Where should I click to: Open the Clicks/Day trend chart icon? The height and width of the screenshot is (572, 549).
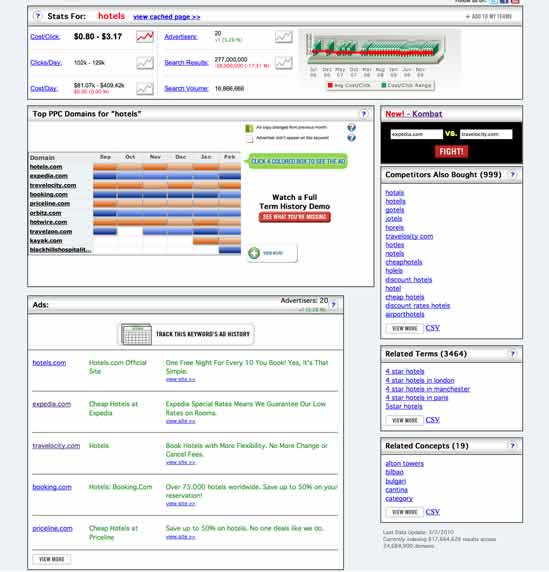pyautogui.click(x=145, y=63)
